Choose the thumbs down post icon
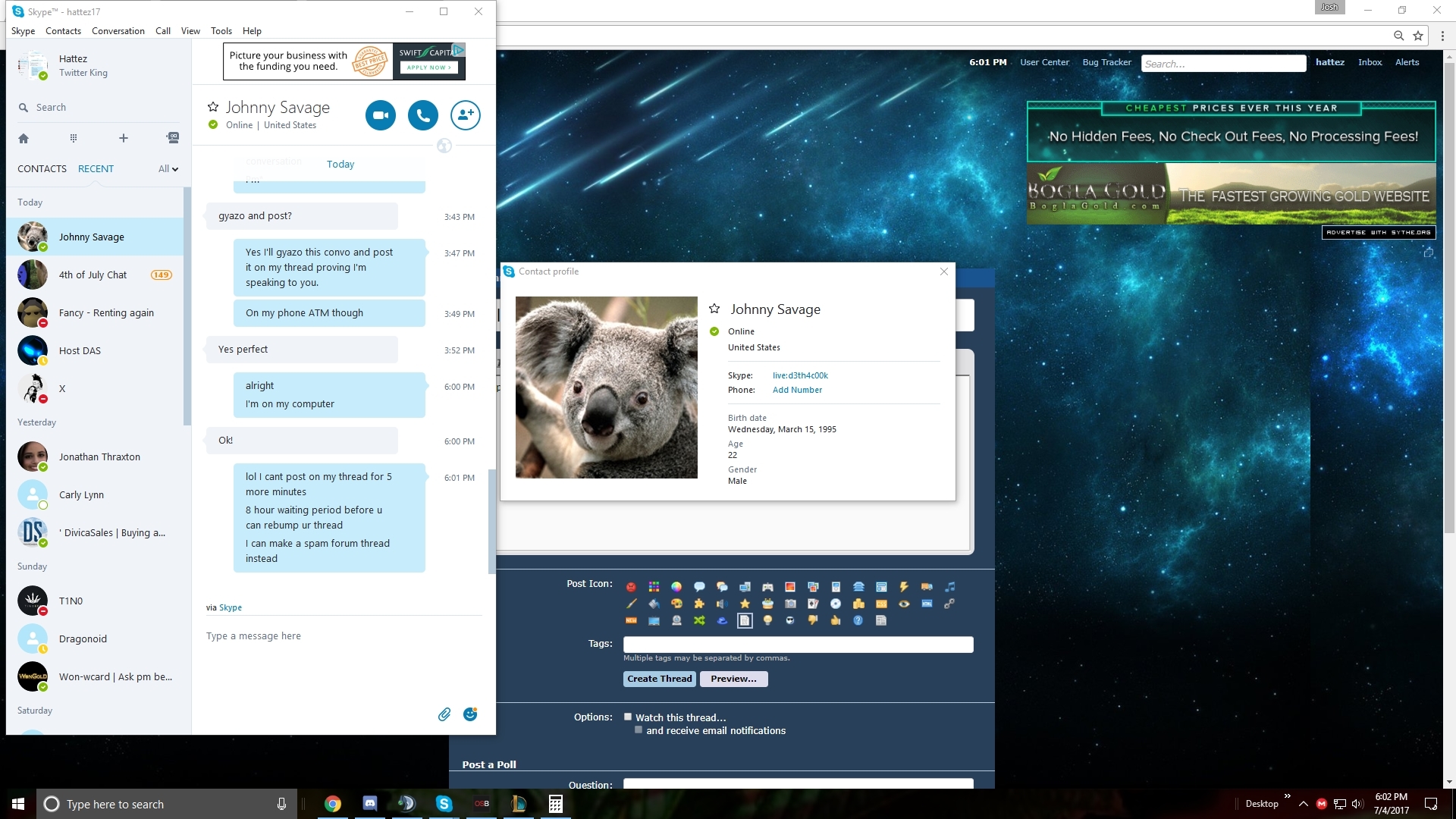Viewport: 1456px width, 819px height. pyautogui.click(x=813, y=620)
